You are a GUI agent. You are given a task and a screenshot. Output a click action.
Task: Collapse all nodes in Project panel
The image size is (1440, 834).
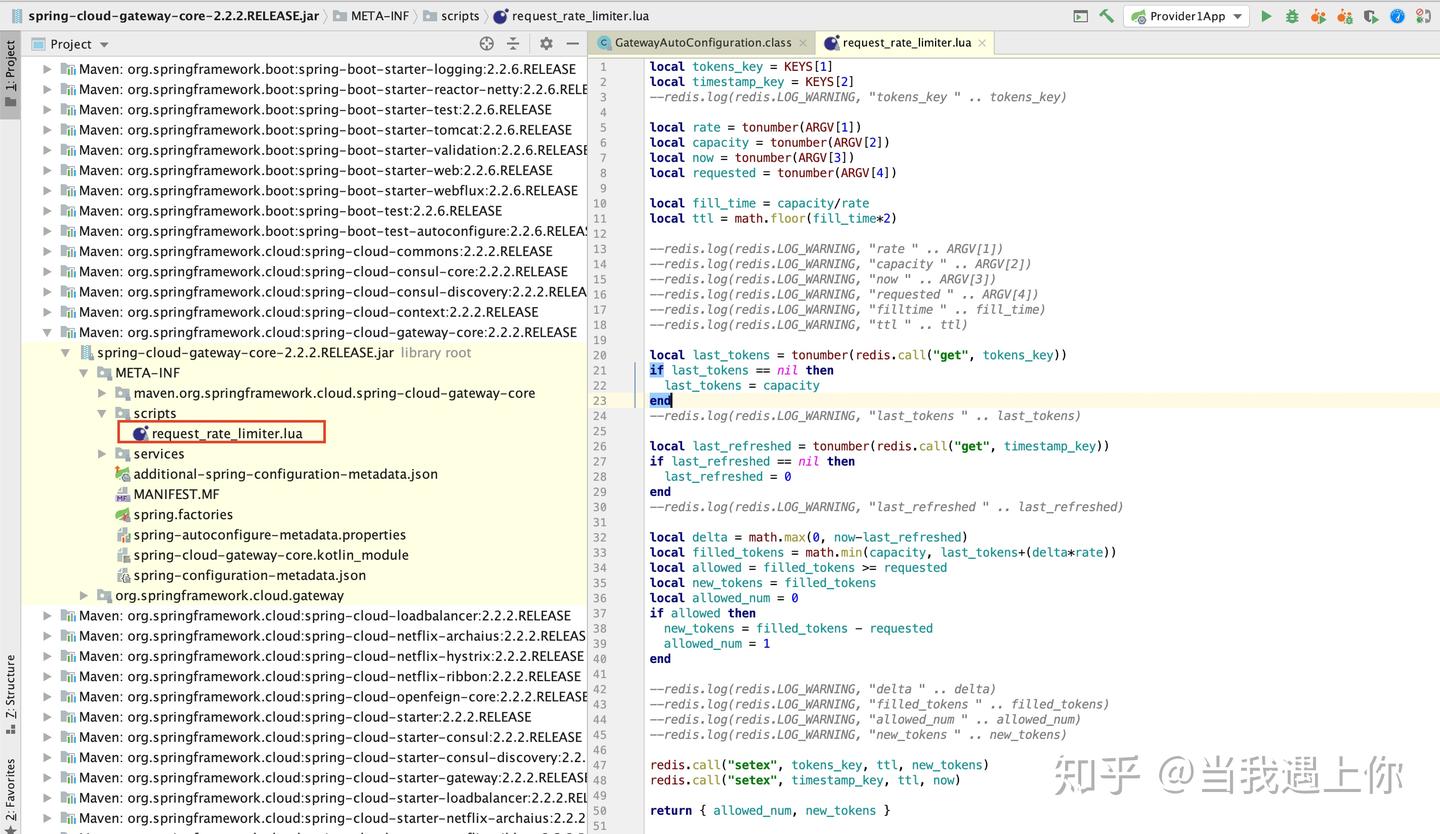pyautogui.click(x=513, y=44)
